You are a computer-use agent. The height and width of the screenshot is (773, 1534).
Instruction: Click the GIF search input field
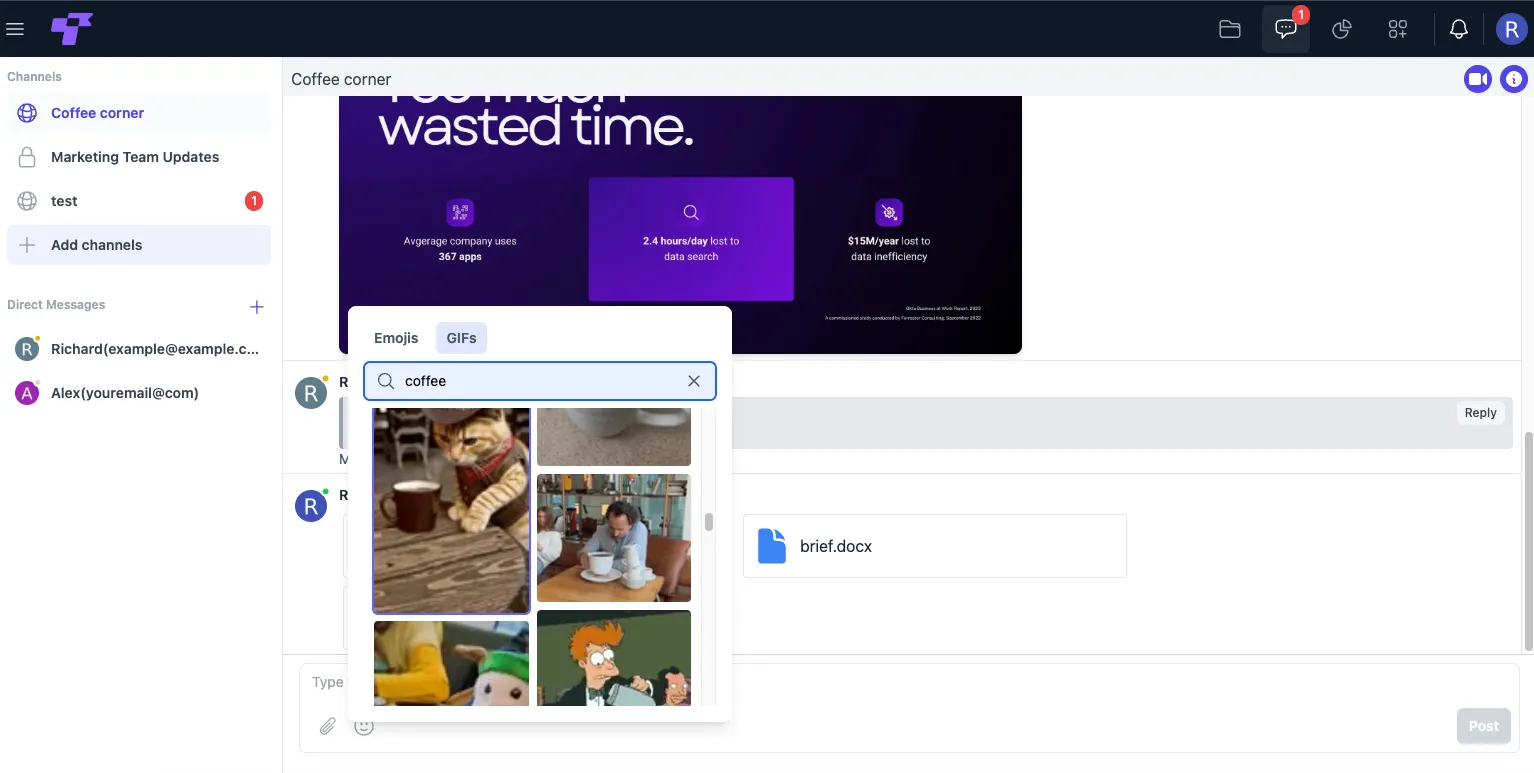tap(540, 381)
